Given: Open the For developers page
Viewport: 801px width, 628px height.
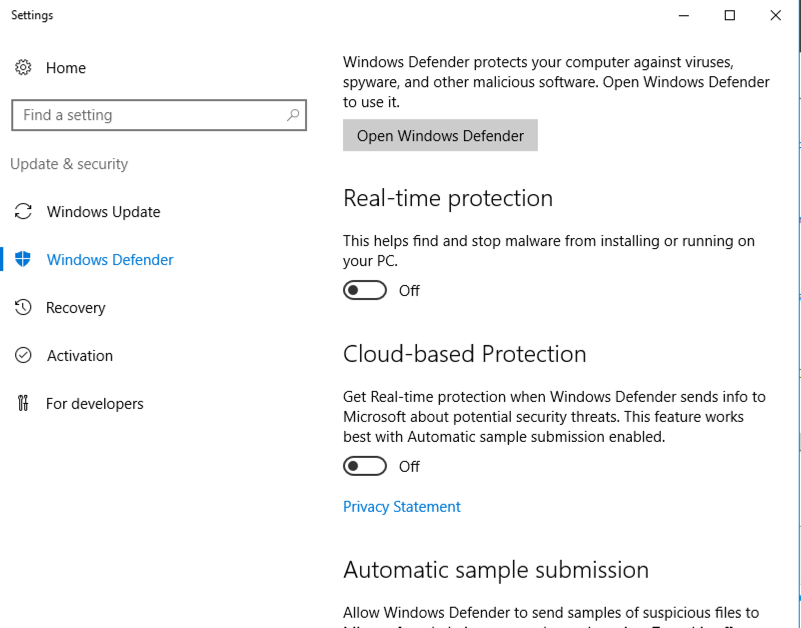Looking at the screenshot, I should click(x=95, y=404).
